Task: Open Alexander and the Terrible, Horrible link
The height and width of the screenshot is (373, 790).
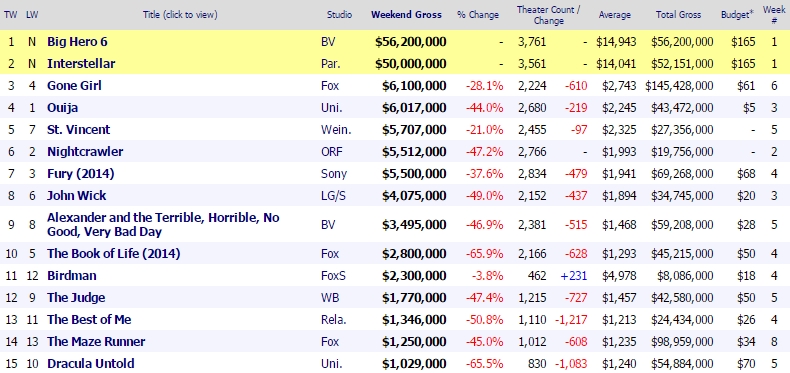Action: [163, 224]
